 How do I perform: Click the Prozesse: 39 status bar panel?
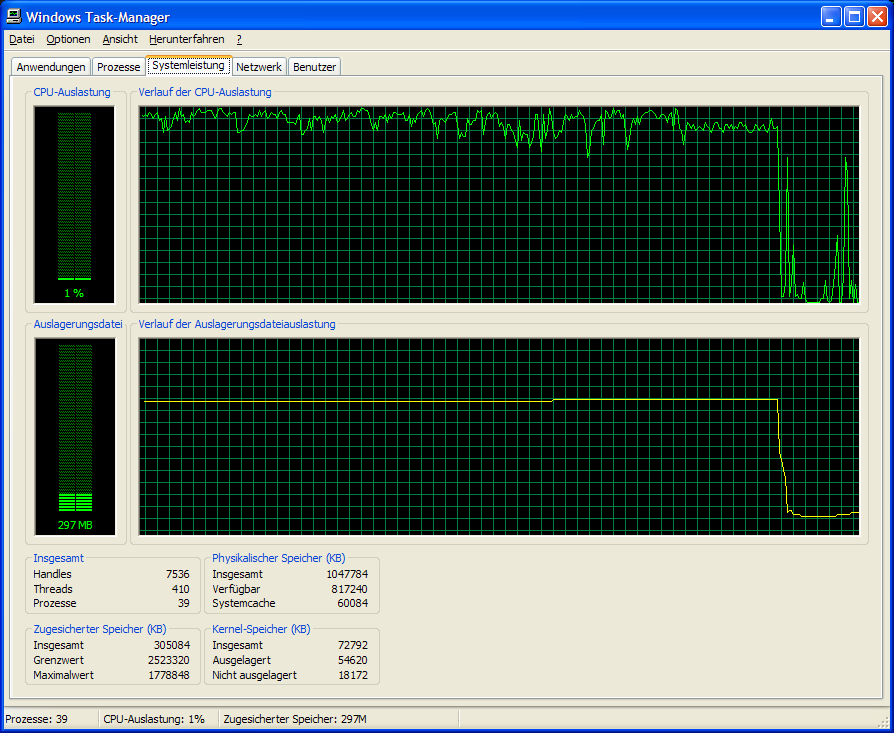tap(50, 720)
